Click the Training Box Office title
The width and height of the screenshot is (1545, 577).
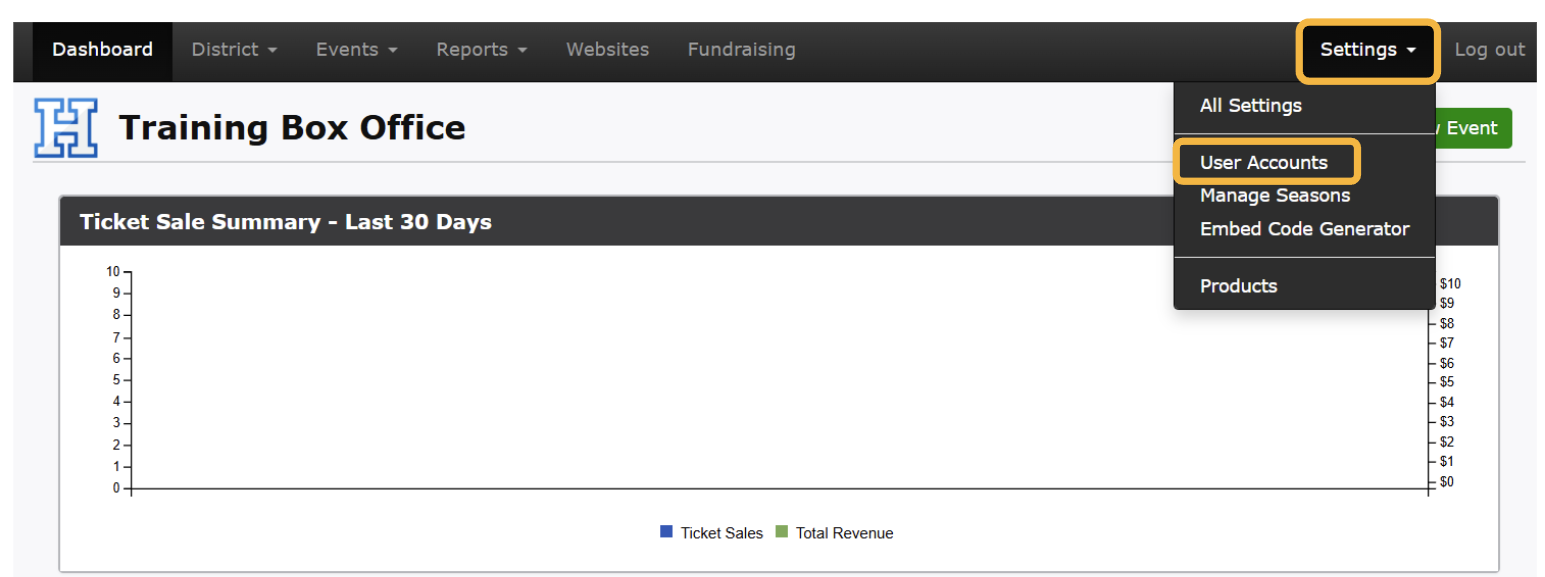(x=291, y=128)
